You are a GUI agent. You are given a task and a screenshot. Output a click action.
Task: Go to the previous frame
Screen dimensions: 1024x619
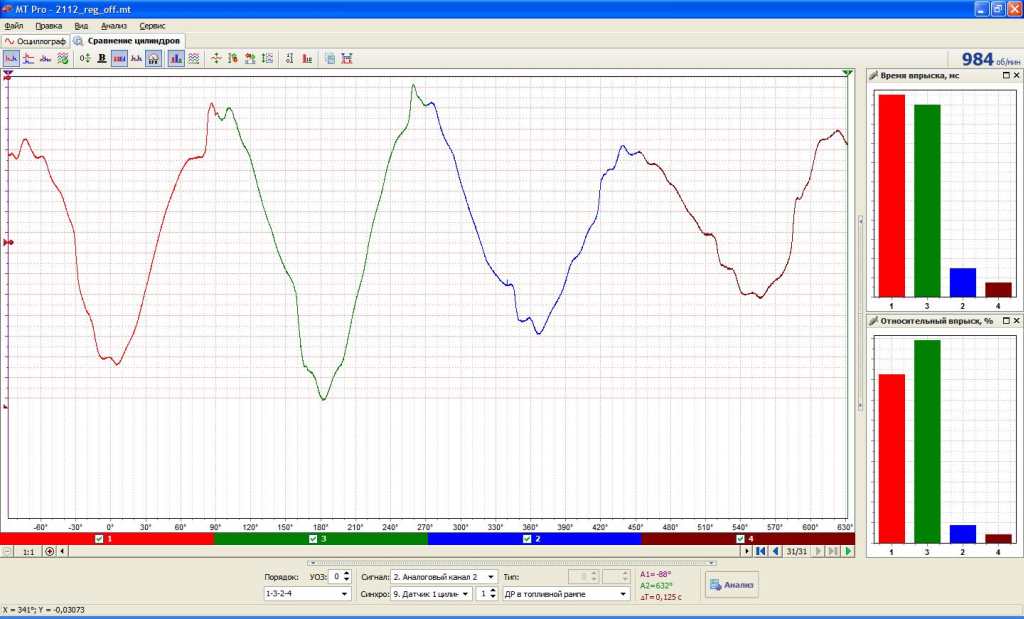[x=775, y=551]
